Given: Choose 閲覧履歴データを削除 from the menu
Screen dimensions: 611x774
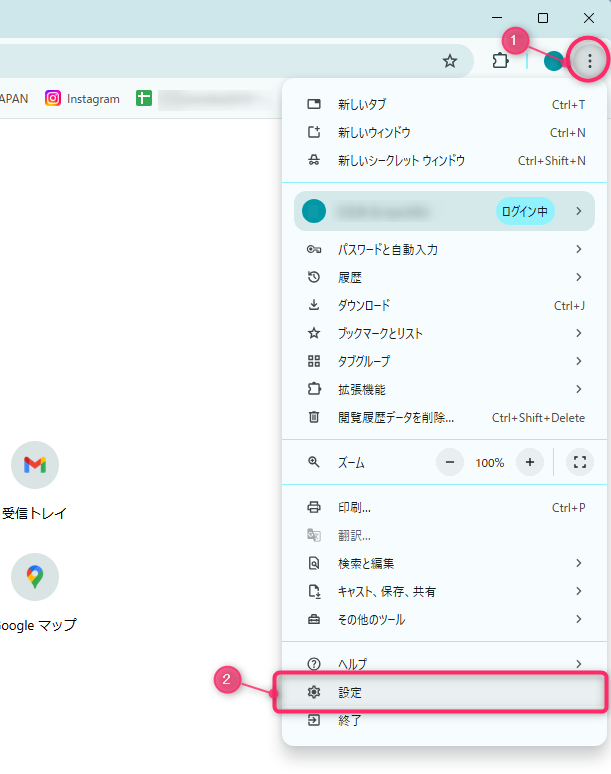Looking at the screenshot, I should 396,417.
